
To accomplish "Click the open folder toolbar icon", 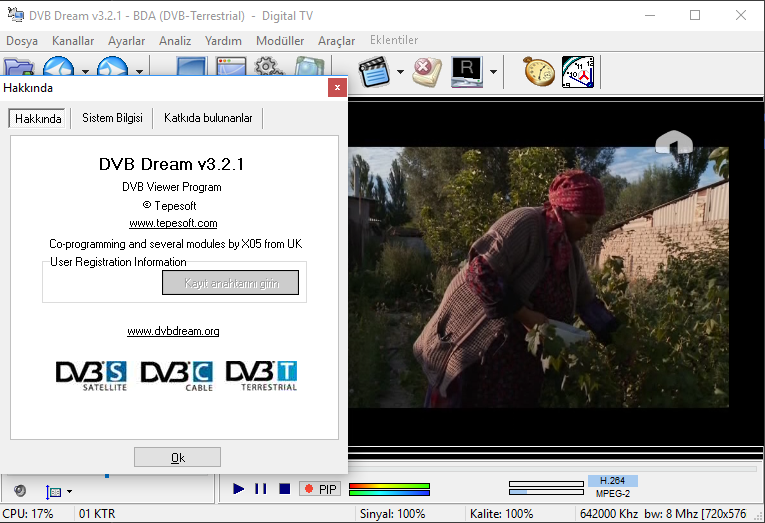I will (x=19, y=66).
